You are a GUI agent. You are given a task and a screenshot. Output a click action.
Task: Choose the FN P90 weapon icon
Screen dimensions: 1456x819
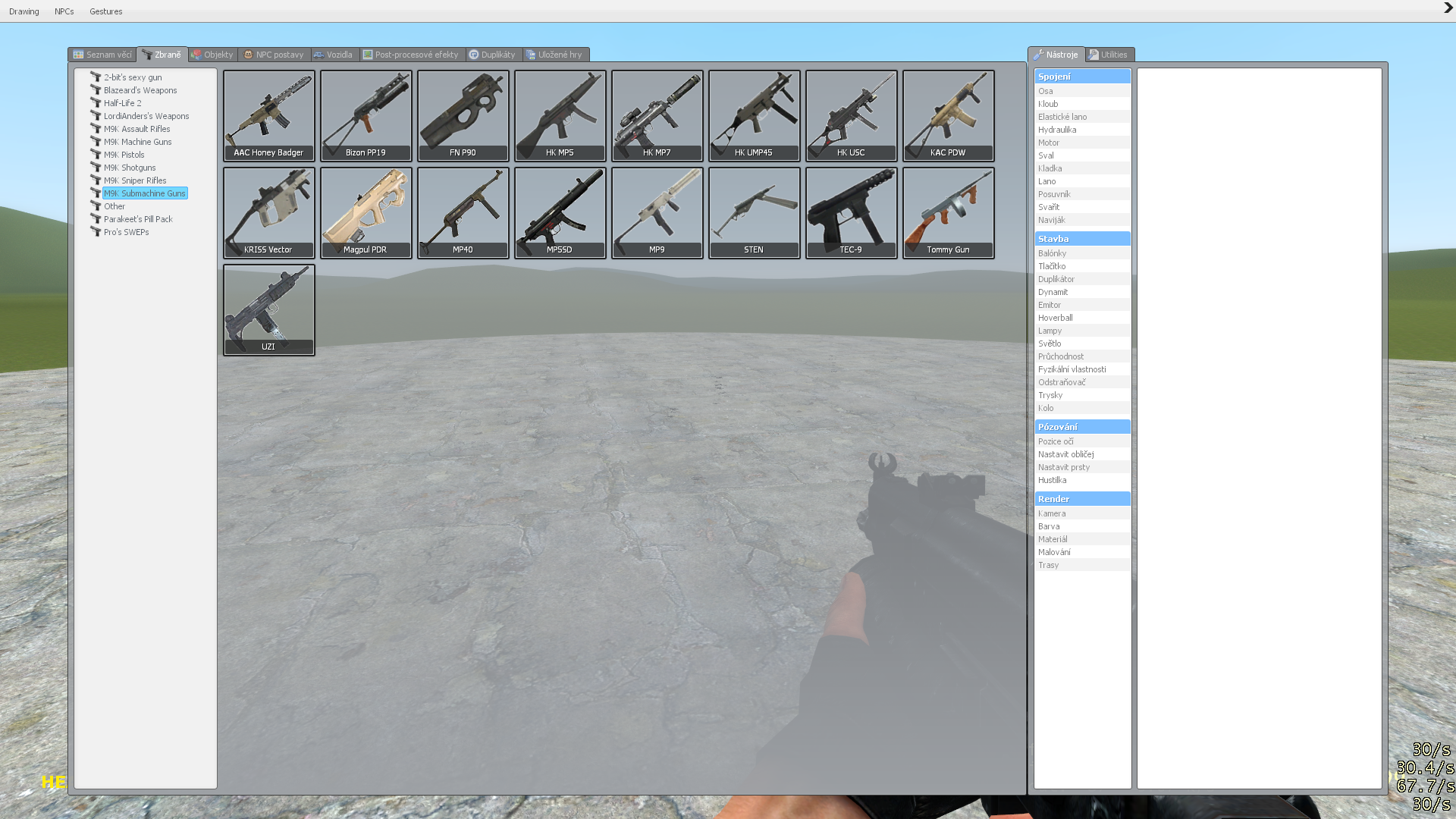(x=463, y=115)
